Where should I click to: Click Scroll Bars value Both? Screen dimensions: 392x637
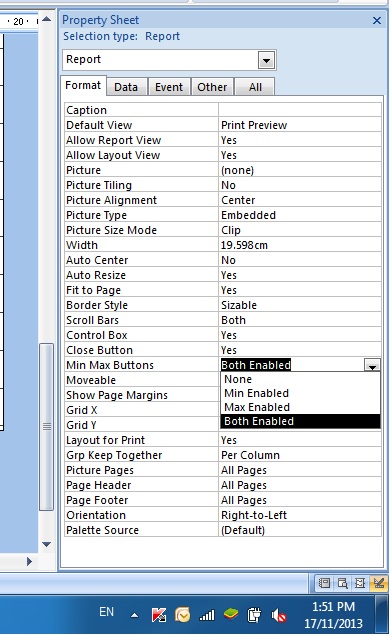(300, 321)
